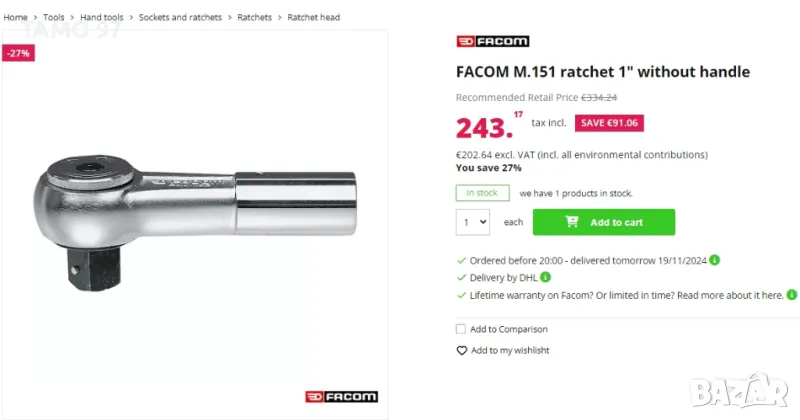Click Add to my wishlist link
The width and height of the screenshot is (800, 420).
pyautogui.click(x=510, y=351)
